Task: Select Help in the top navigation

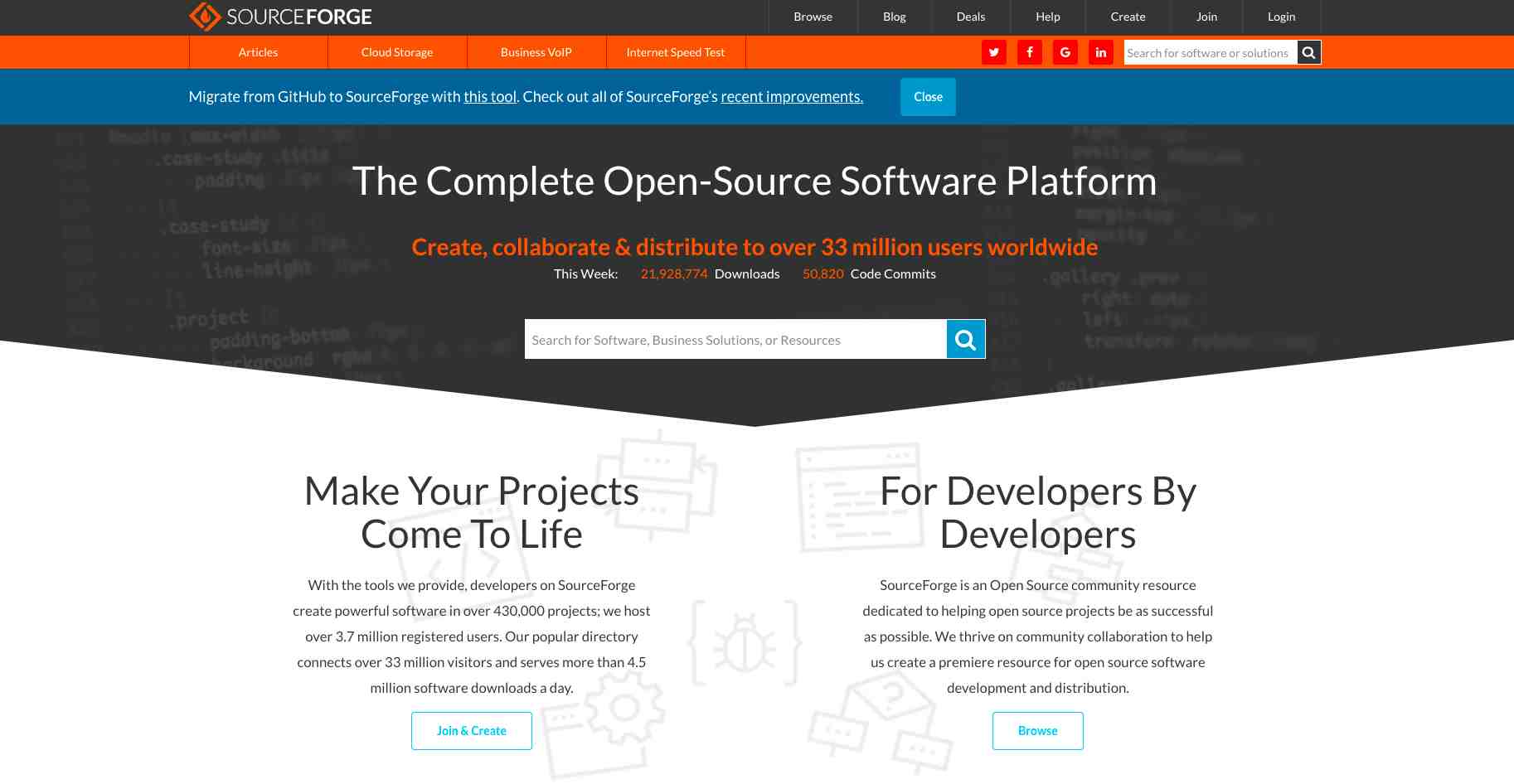Action: click(x=1047, y=17)
